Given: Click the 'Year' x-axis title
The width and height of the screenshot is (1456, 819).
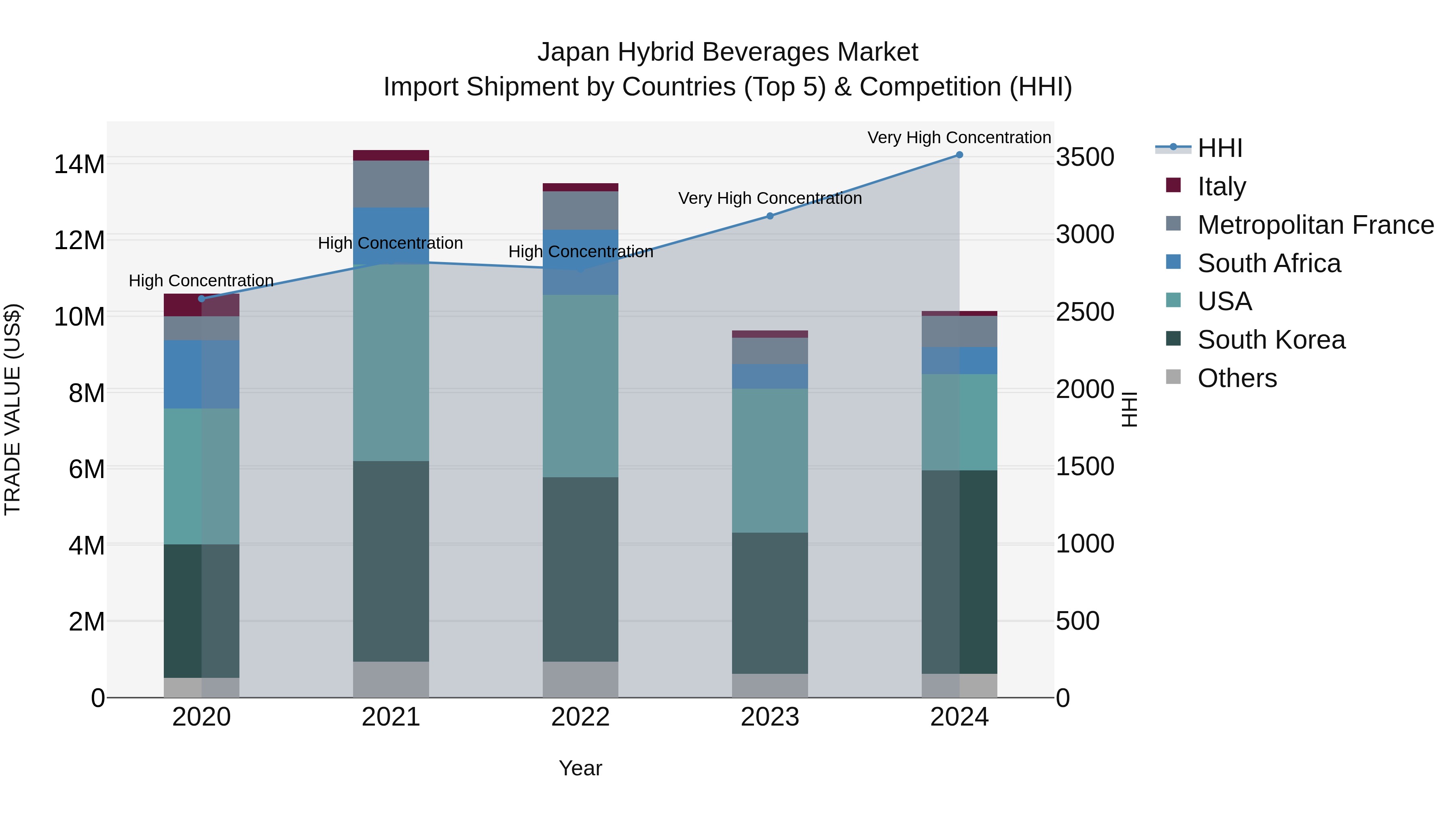Looking at the screenshot, I should [580, 769].
